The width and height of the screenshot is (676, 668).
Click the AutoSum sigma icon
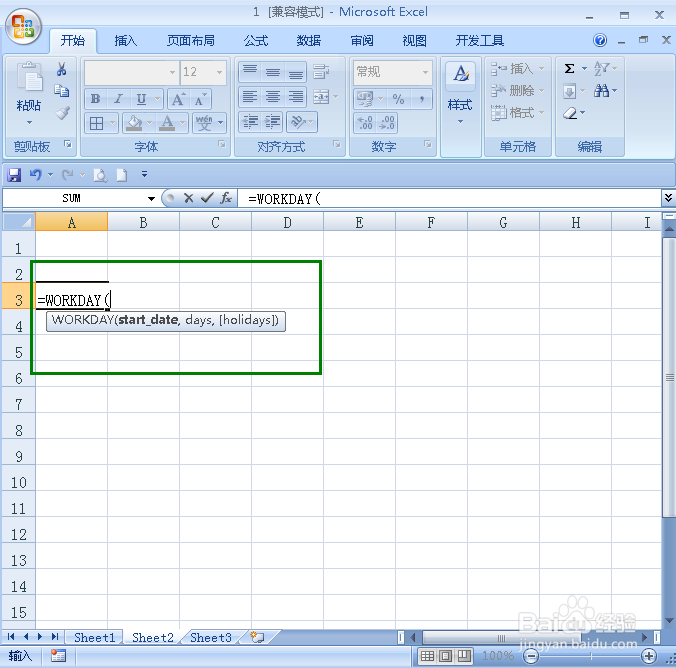(x=570, y=69)
